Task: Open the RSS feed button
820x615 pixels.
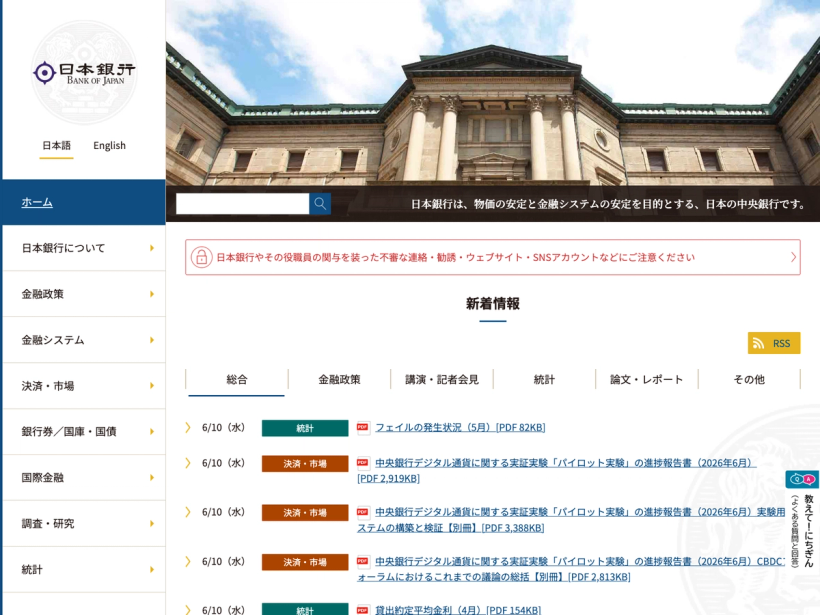Action: click(x=773, y=343)
